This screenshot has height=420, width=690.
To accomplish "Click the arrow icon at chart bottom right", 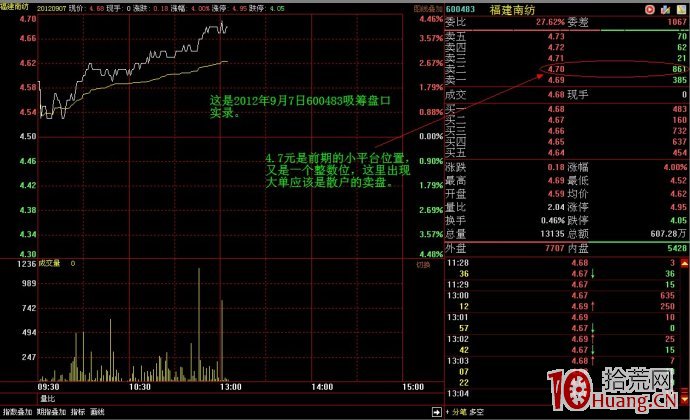I will (436, 412).
